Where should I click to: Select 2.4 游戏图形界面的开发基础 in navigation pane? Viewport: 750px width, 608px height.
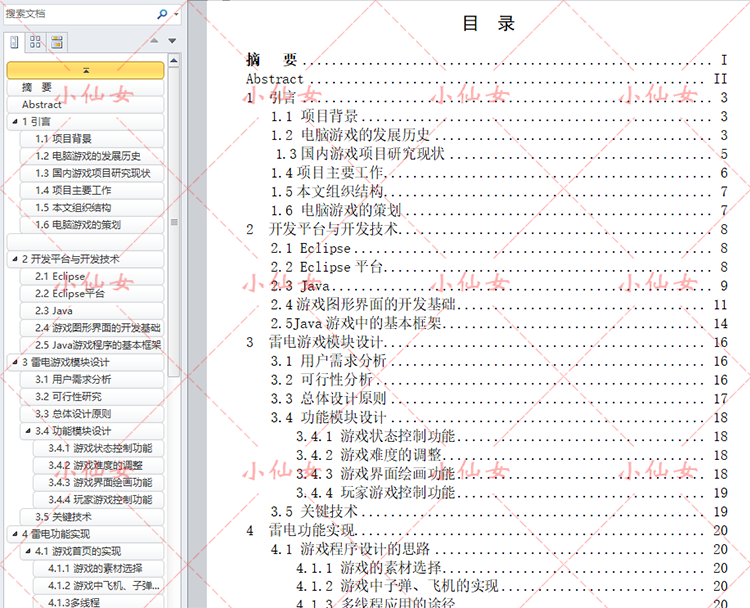[92, 328]
